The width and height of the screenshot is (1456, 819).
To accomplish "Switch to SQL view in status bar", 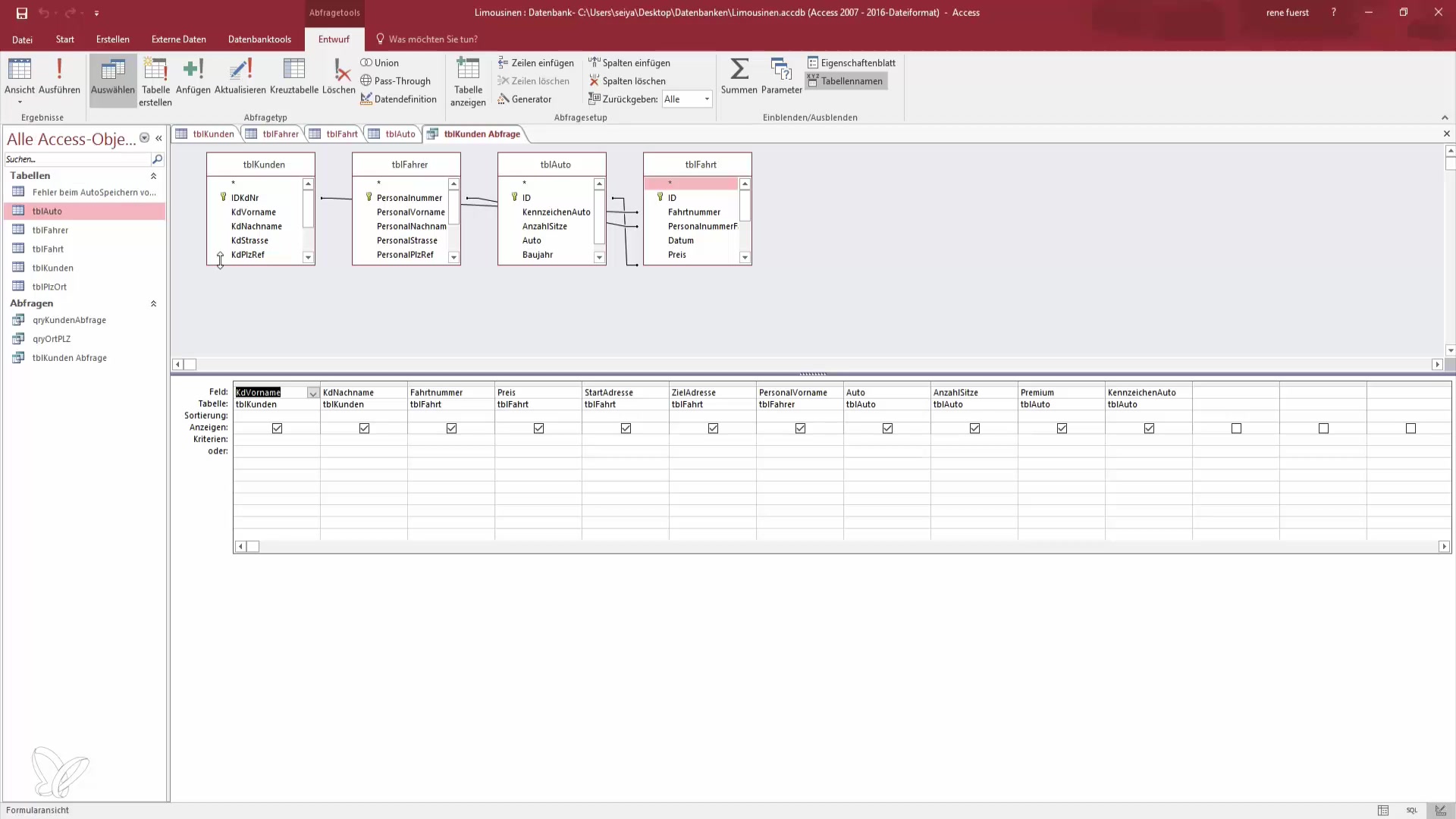I will click(1411, 810).
